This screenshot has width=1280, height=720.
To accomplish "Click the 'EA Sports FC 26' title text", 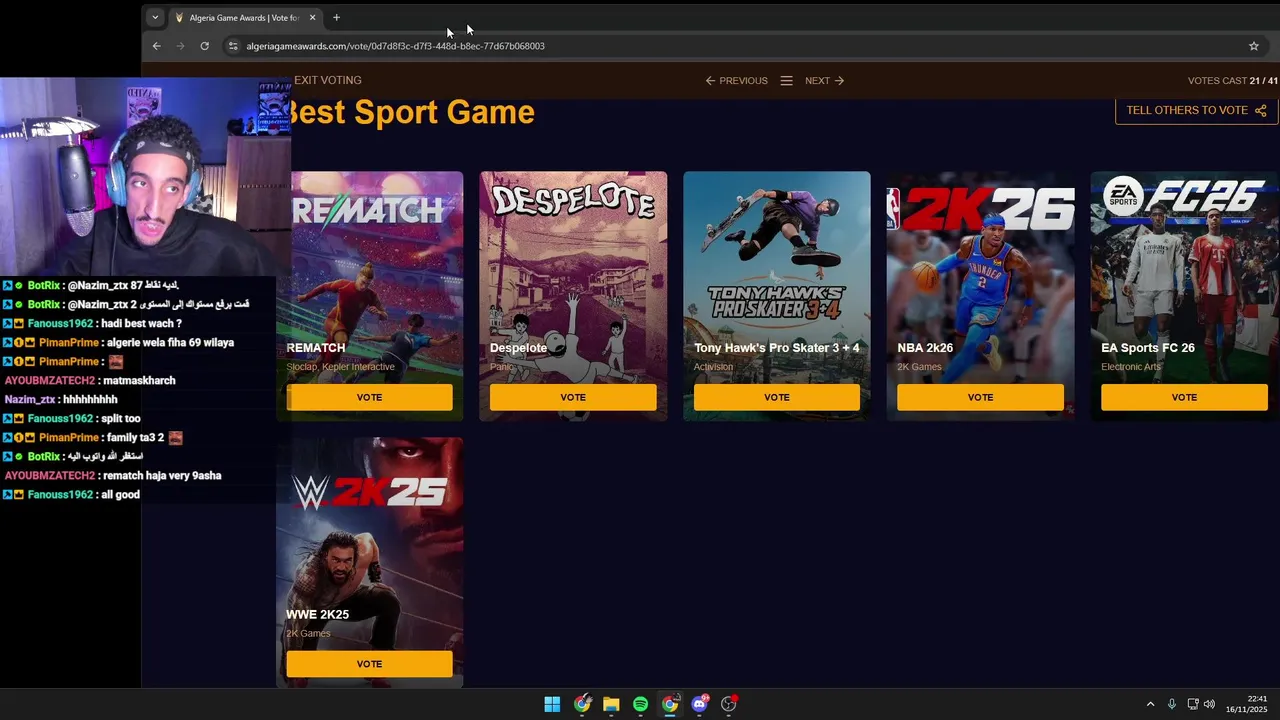I will 1148,348.
